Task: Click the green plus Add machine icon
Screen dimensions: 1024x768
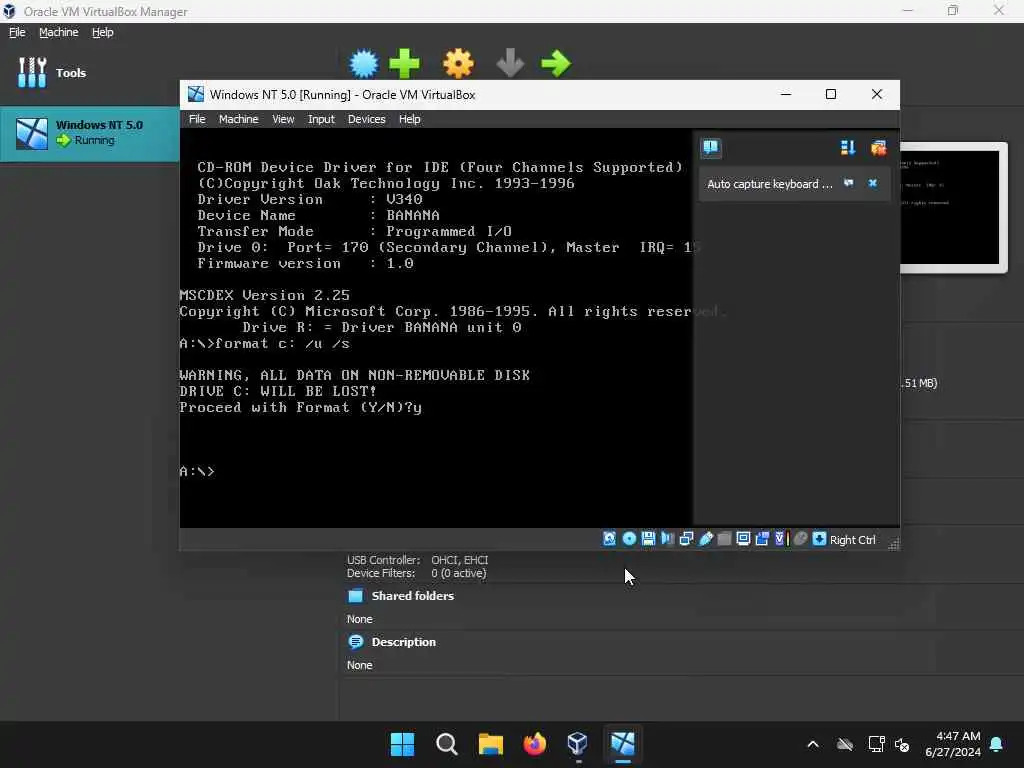Action: click(404, 63)
